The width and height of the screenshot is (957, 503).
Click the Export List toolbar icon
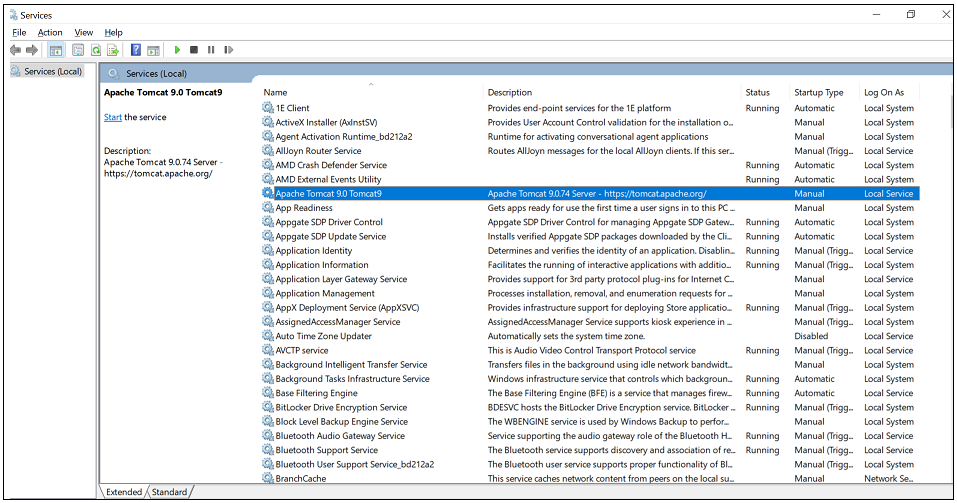[114, 50]
